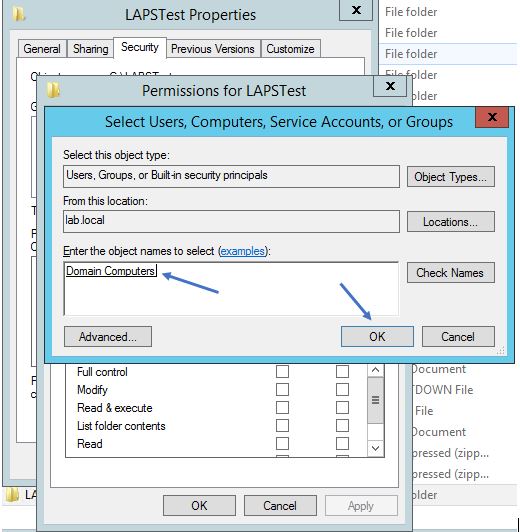
Task: Click the object type field
Action: click(231, 176)
